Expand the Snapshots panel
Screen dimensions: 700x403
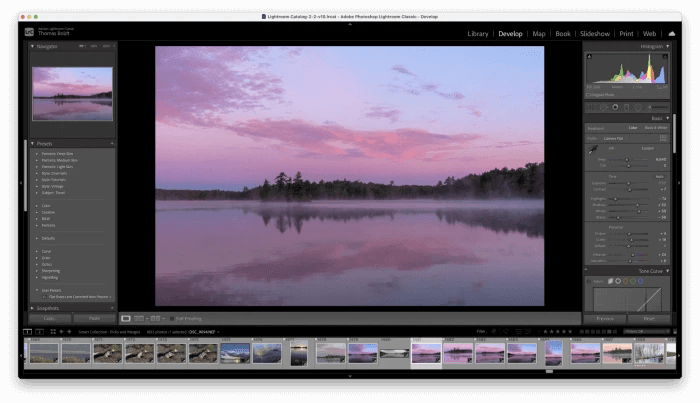click(32, 308)
